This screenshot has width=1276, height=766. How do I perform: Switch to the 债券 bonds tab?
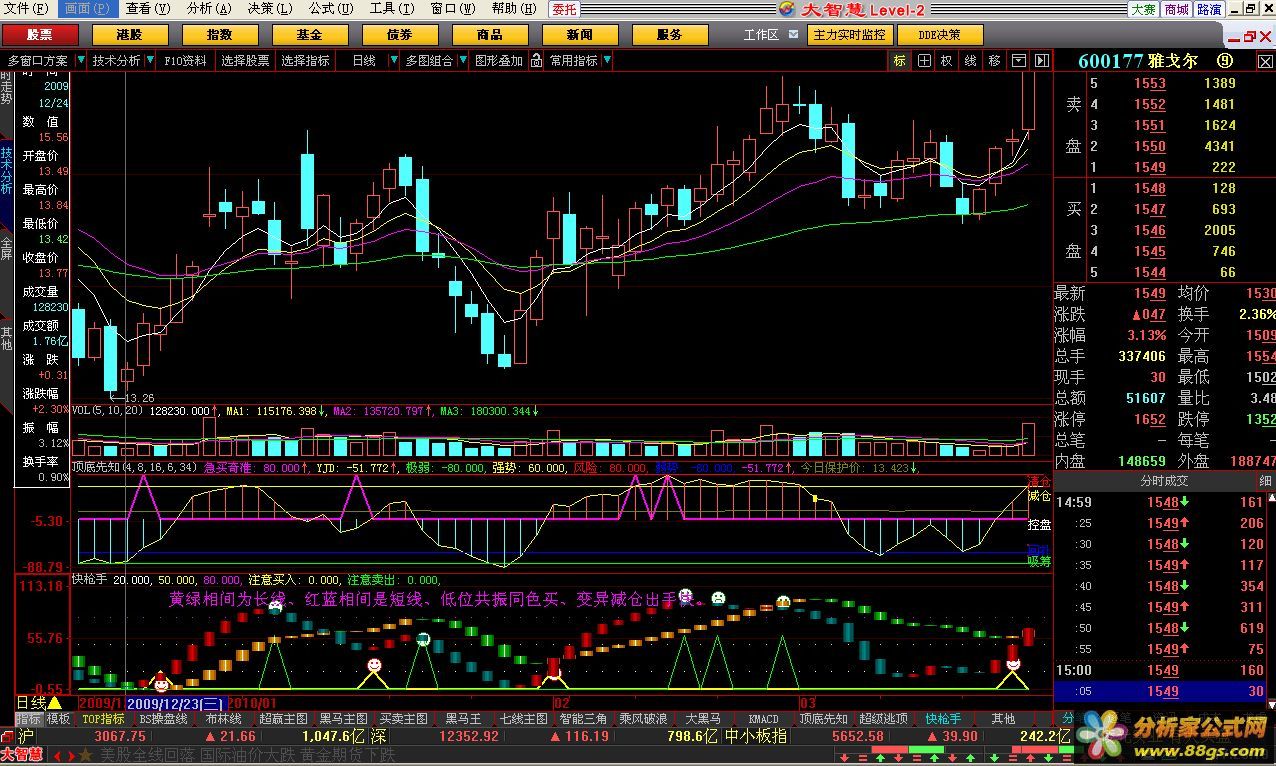coord(399,35)
